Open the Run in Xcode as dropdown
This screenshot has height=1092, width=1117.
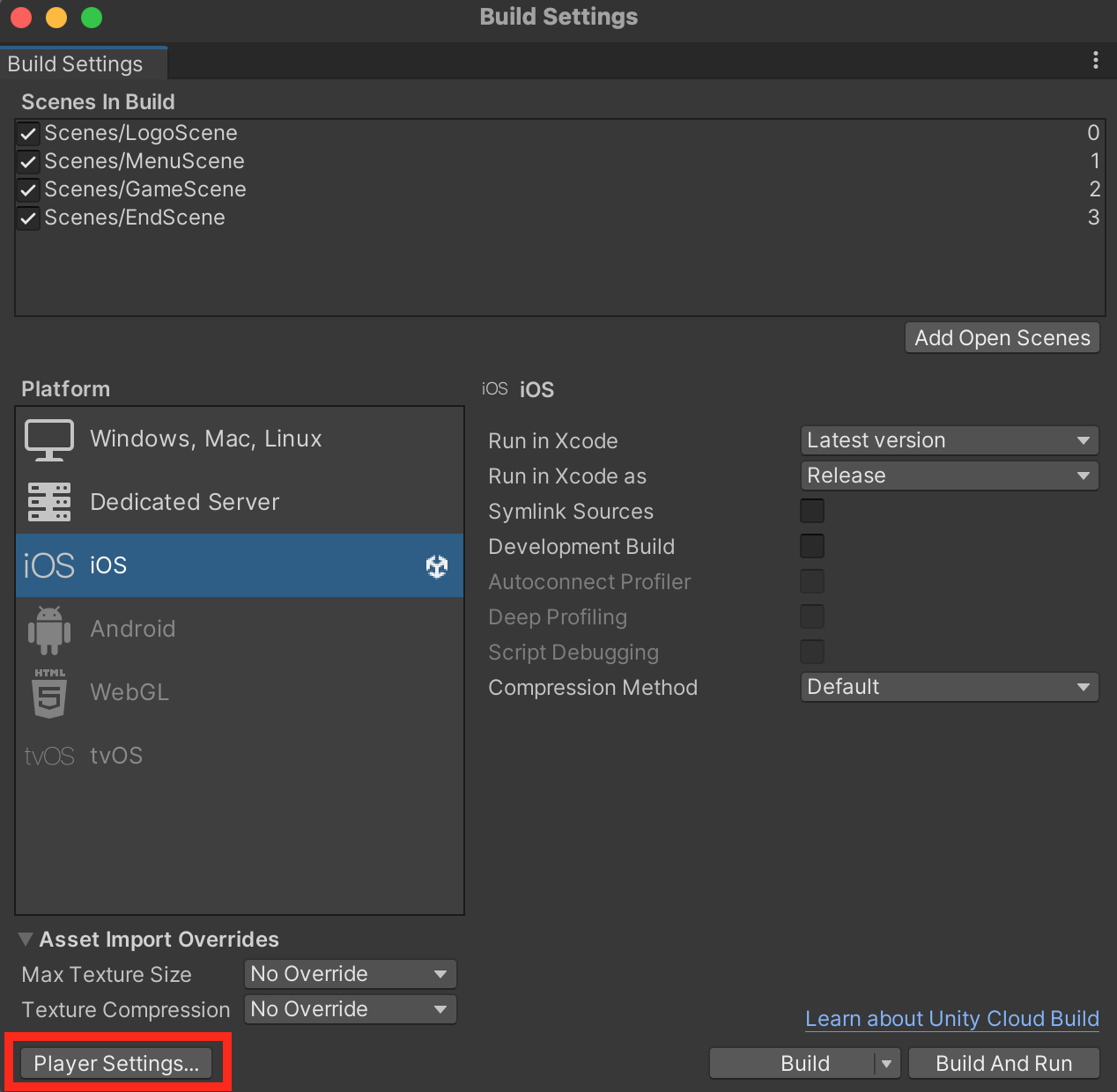tap(949, 476)
